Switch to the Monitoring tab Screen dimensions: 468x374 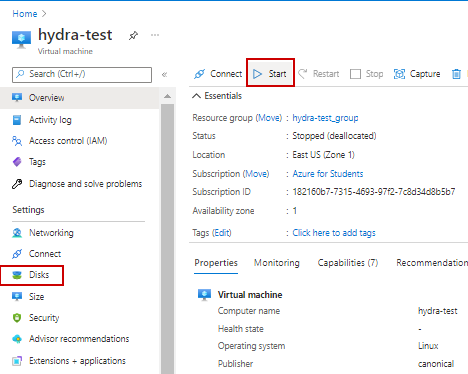click(277, 263)
